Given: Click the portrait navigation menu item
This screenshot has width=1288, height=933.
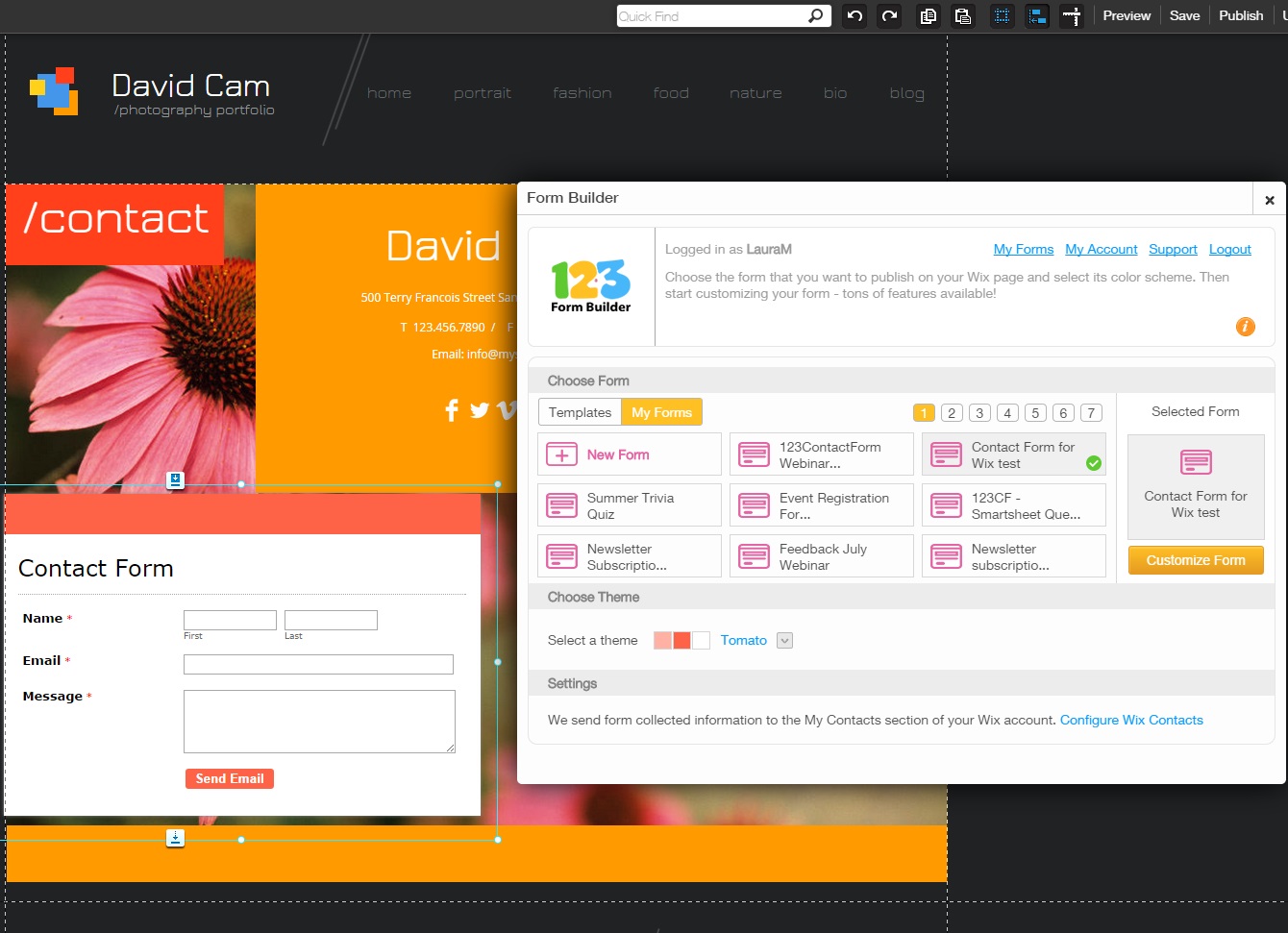Looking at the screenshot, I should [x=483, y=93].
